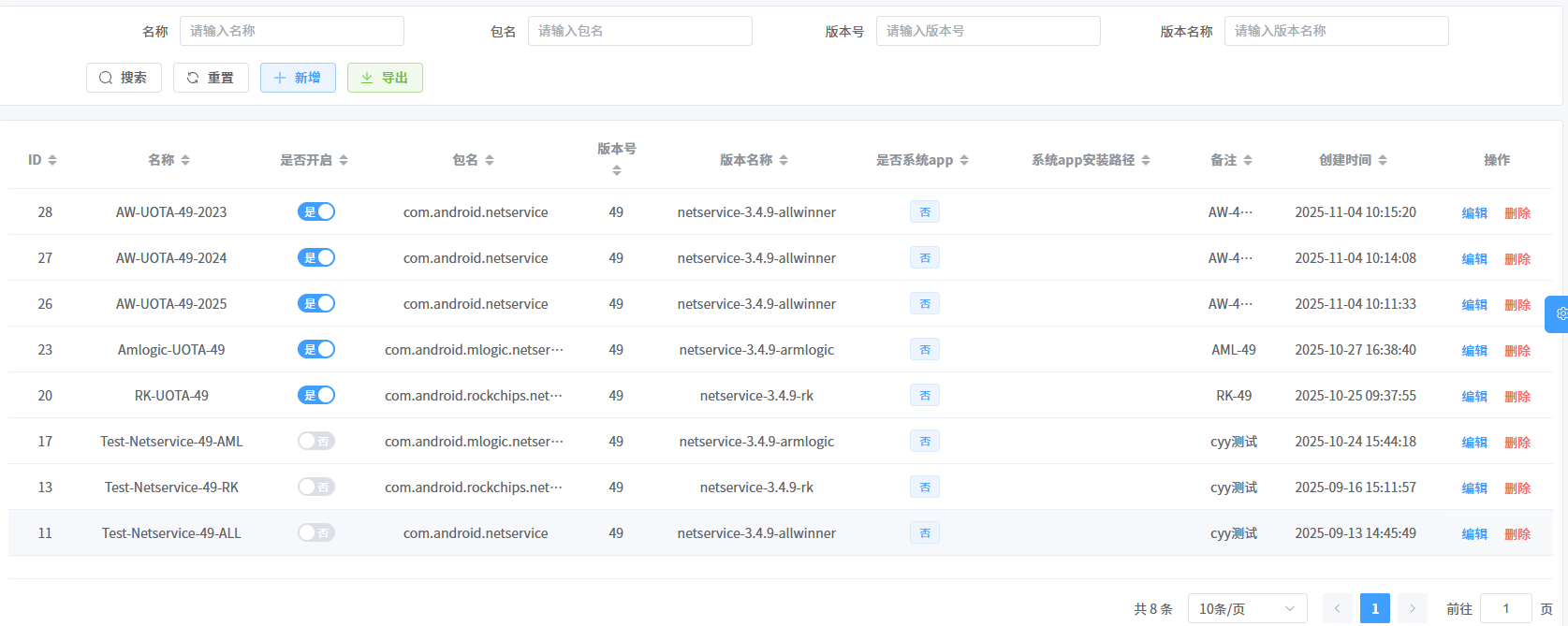Image resolution: width=1568 pixels, height=626 pixels.
Task: Select page 1 in pagination
Action: click(x=1375, y=608)
